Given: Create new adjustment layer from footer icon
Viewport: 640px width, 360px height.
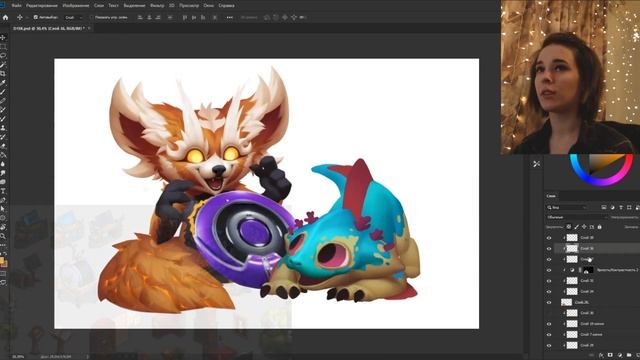Looking at the screenshot, I should click(x=620, y=355).
